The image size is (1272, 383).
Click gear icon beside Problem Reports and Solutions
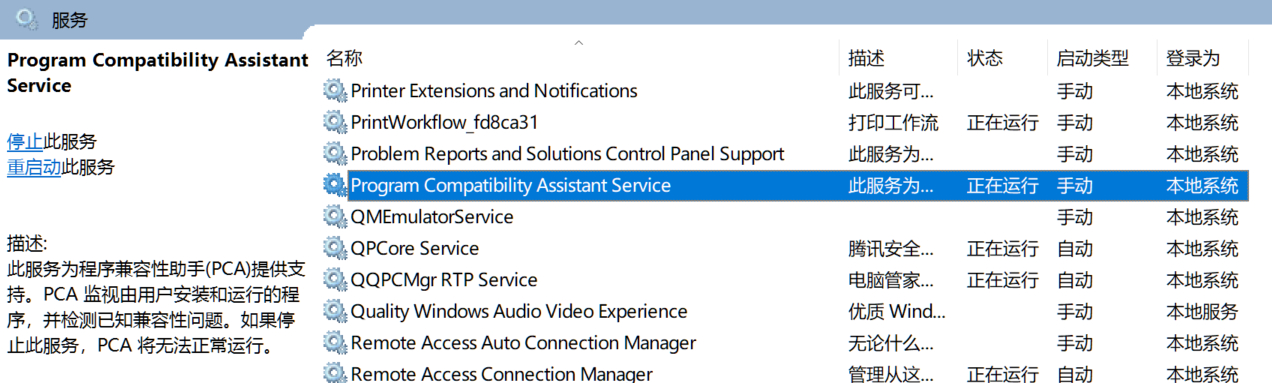[334, 154]
